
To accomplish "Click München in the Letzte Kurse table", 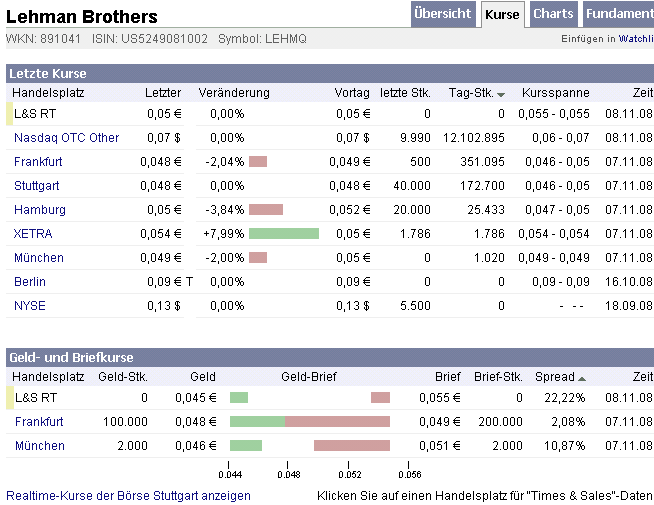I will tap(39, 258).
